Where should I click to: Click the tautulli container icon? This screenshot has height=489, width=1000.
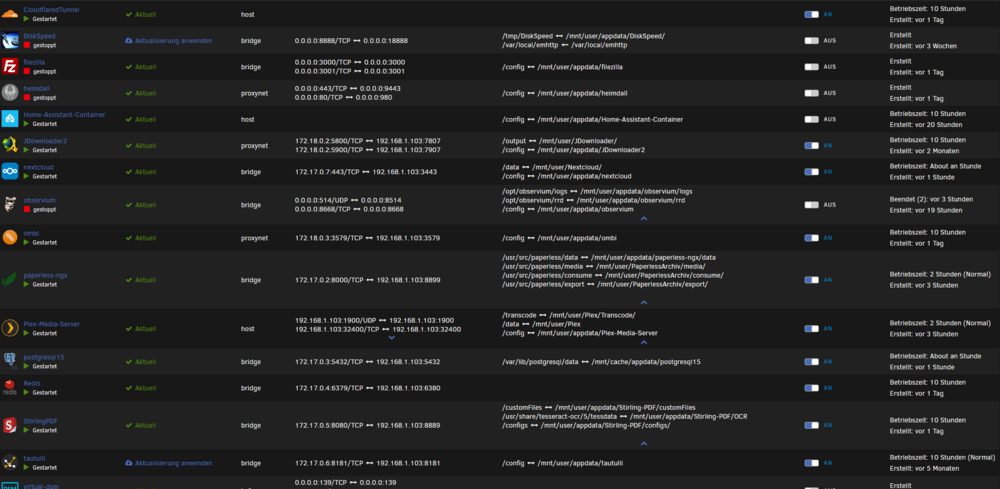click(10, 462)
